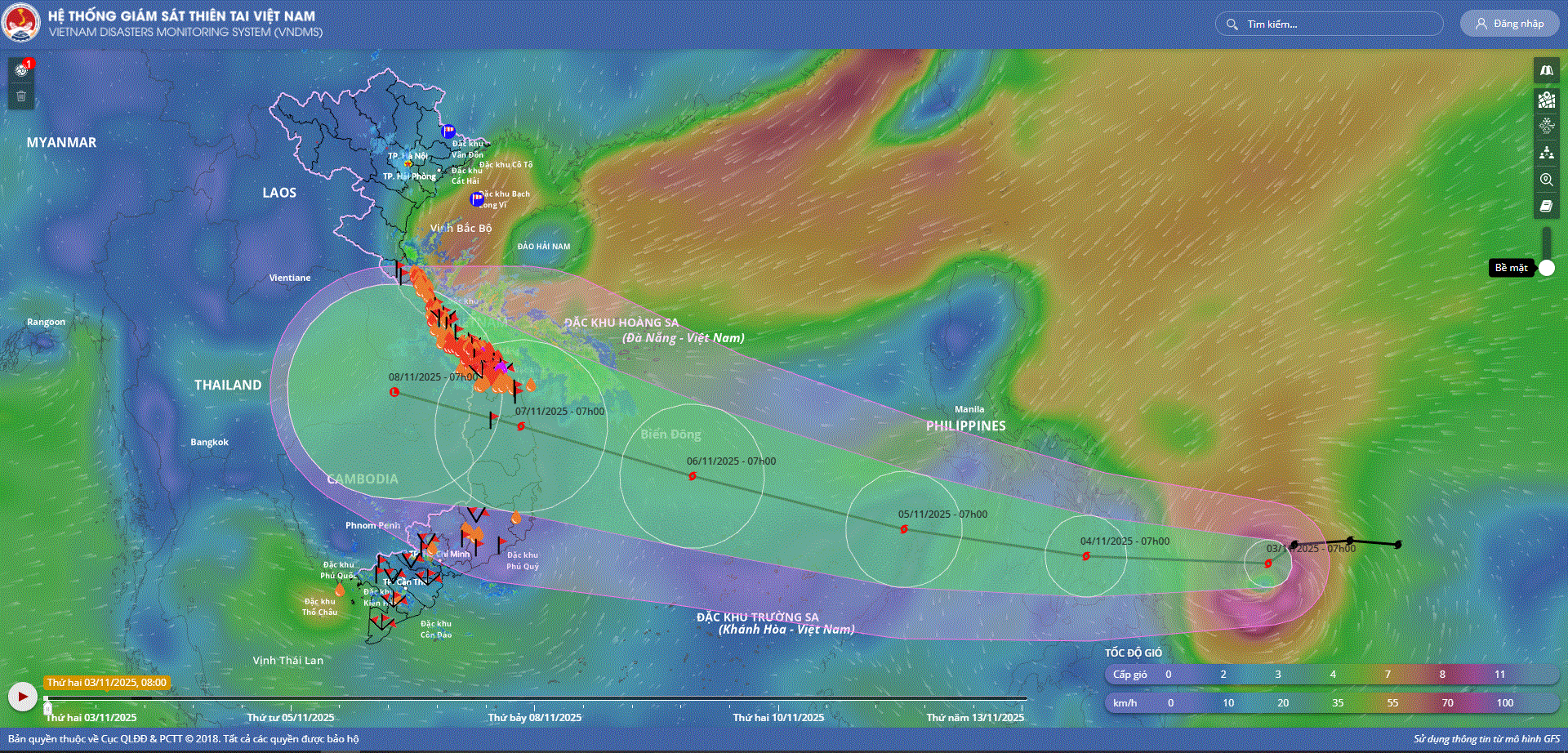Open the map layers with pin icon

(1546, 99)
